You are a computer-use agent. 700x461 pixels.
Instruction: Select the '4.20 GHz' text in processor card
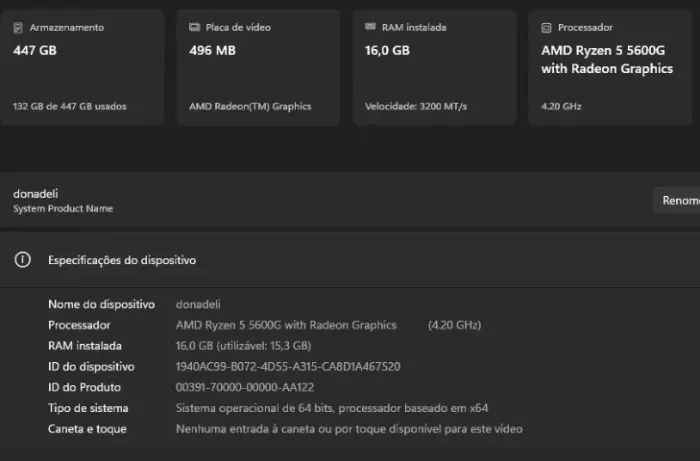coord(561,106)
